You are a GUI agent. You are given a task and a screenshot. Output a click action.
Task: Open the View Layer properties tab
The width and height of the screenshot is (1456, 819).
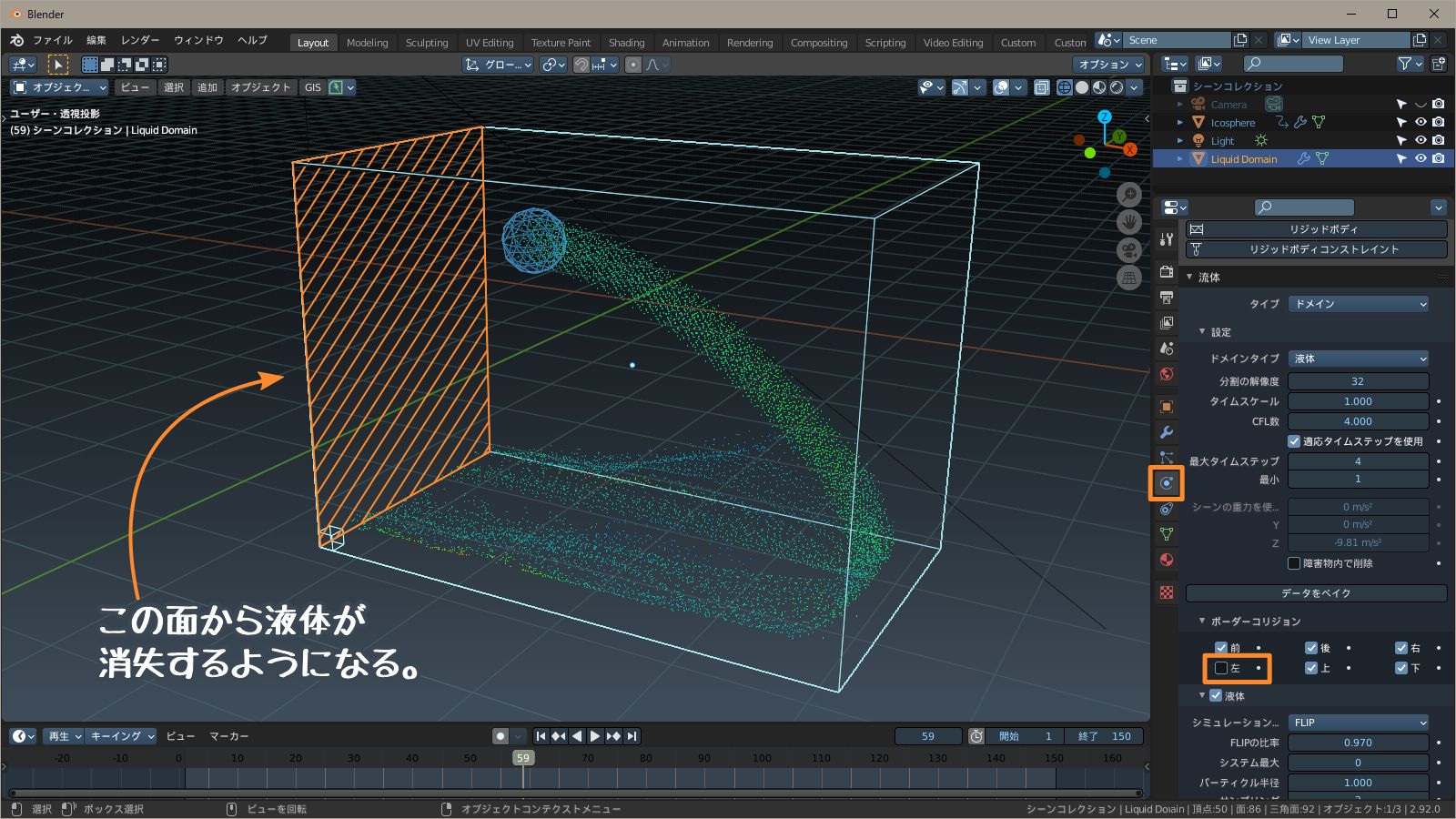coord(1167,322)
